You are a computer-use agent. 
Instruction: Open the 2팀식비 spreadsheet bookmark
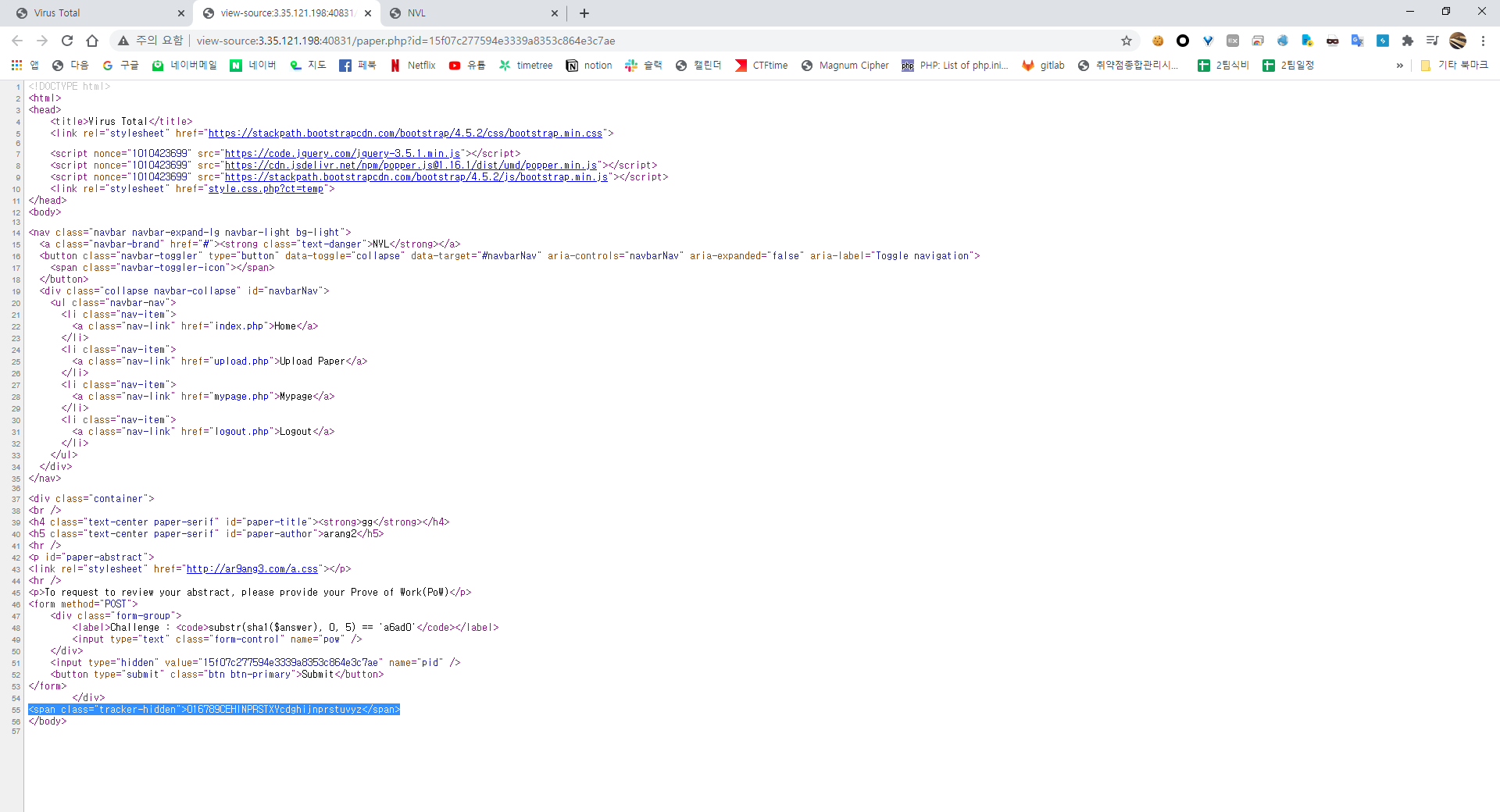(x=1223, y=66)
